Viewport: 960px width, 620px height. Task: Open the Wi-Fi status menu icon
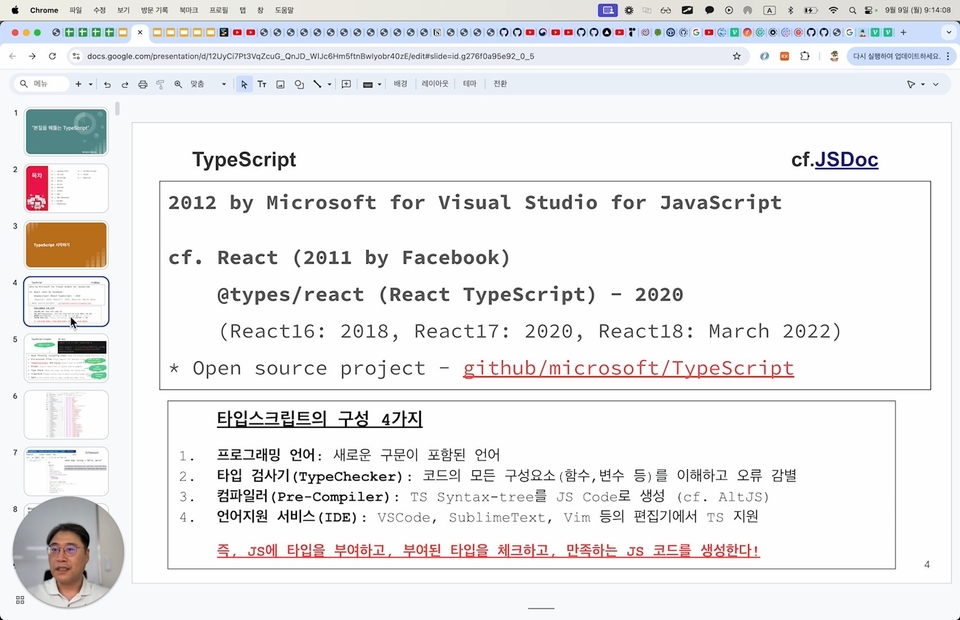(833, 10)
